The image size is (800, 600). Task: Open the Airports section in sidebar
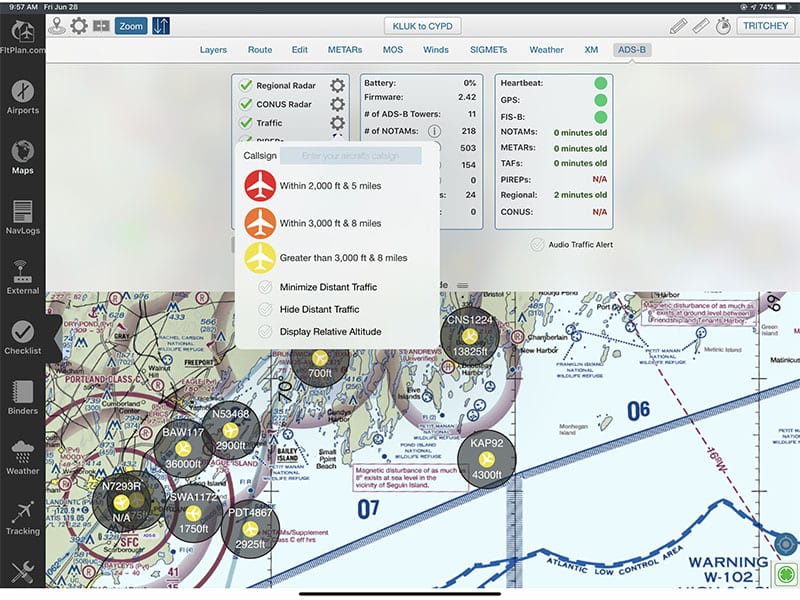[22, 97]
